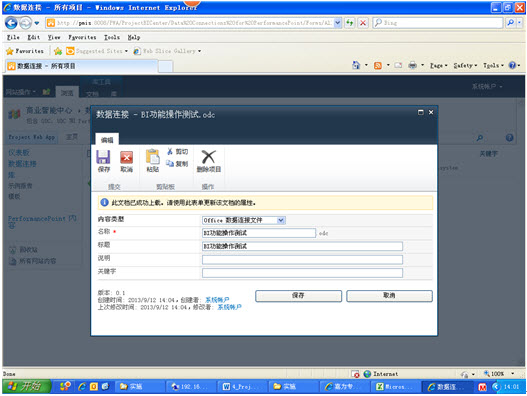Open the 内容类型 content type dropdown
Viewport: 527px width, 396px height.
click(281, 220)
